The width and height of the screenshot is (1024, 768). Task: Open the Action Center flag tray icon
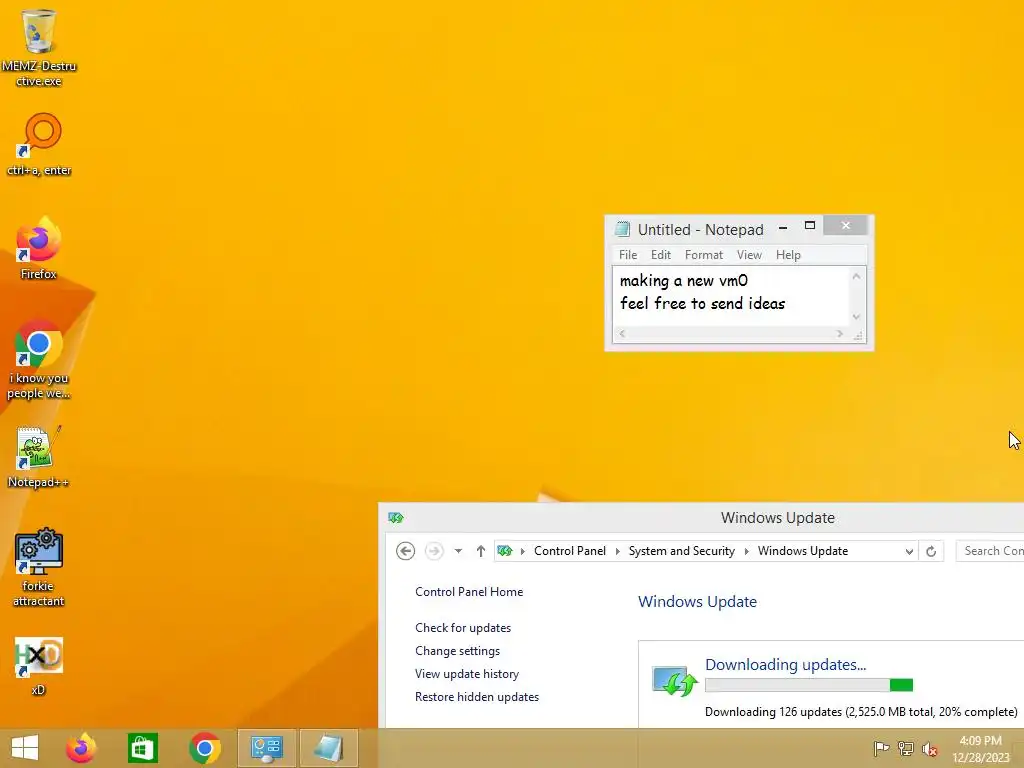[881, 748]
